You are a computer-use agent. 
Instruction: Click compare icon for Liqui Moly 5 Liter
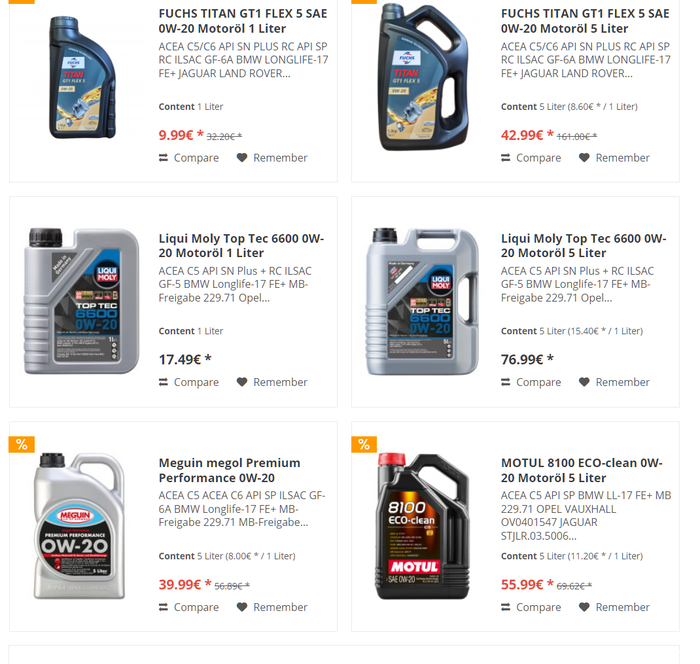(x=505, y=382)
